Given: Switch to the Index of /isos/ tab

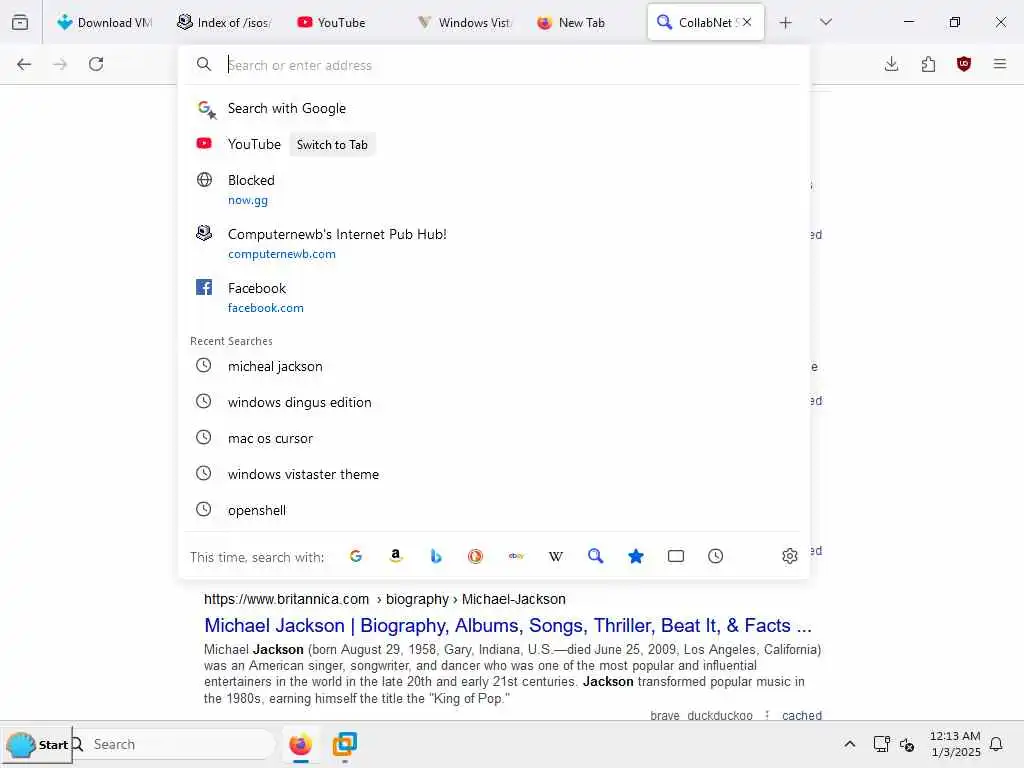Looking at the screenshot, I should tap(224, 22).
